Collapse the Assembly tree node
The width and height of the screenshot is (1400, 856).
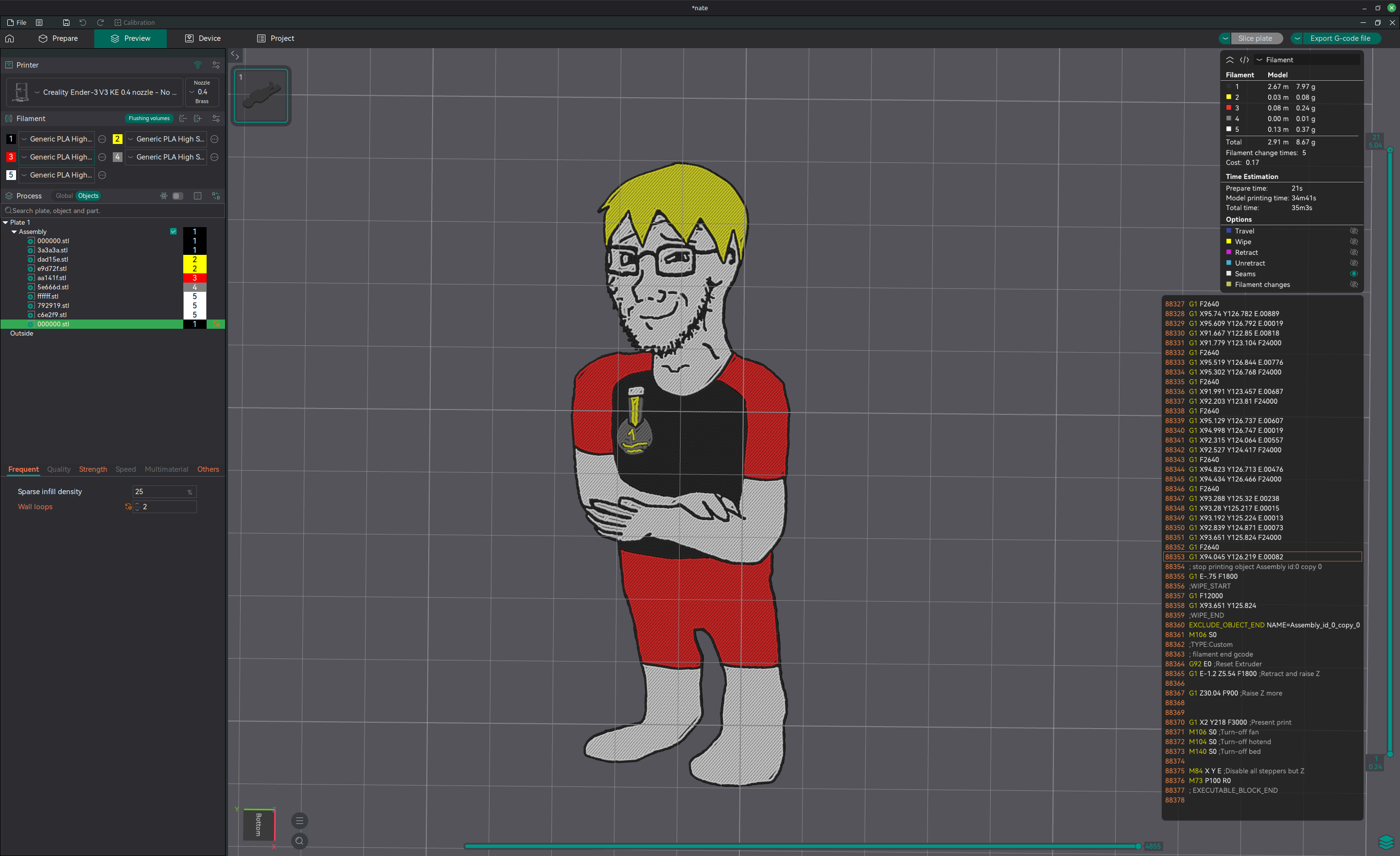[x=14, y=232]
